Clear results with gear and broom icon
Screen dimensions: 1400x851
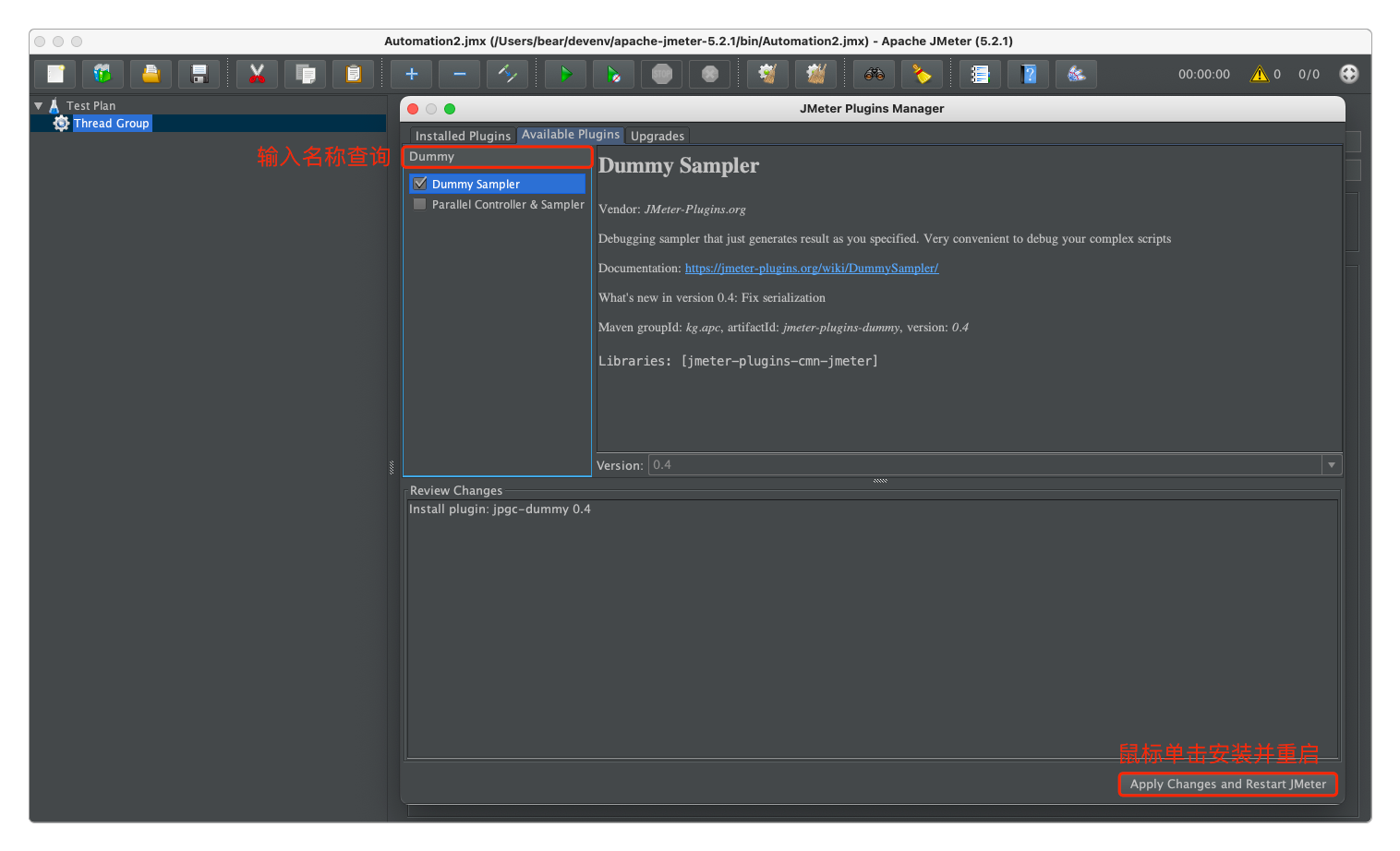(x=767, y=74)
